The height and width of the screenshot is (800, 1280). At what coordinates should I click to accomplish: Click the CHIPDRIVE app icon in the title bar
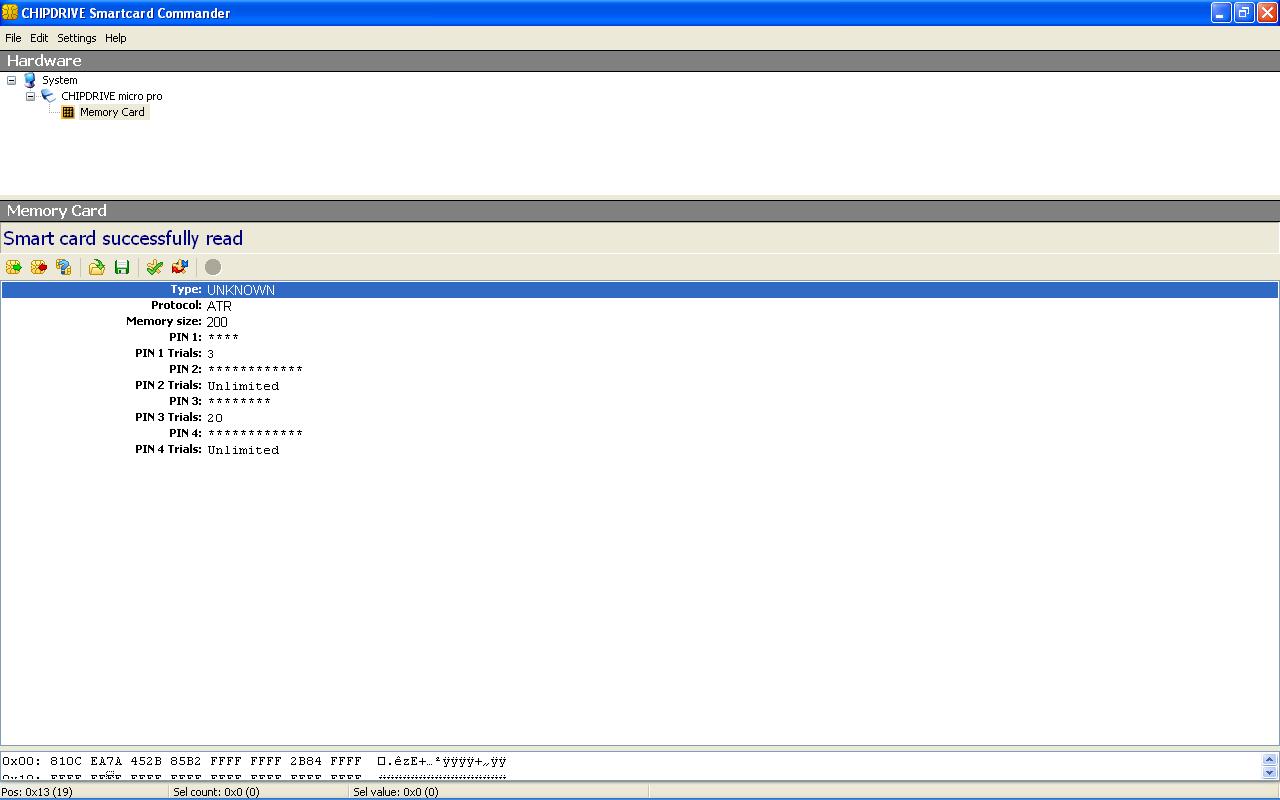pos(10,13)
